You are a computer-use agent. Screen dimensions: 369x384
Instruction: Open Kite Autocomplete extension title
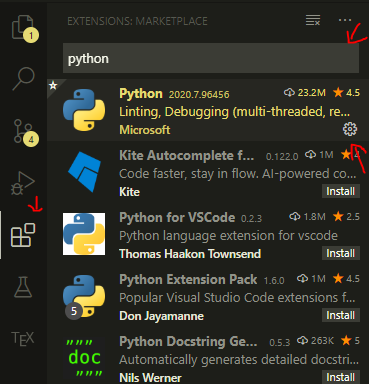point(186,156)
